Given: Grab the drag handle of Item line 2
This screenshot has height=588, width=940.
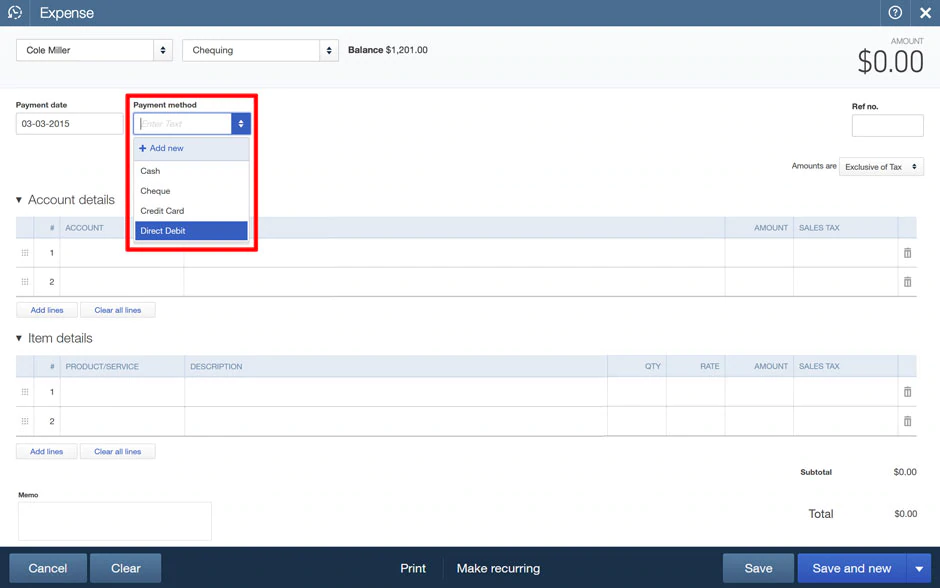Looking at the screenshot, I should tap(25, 421).
